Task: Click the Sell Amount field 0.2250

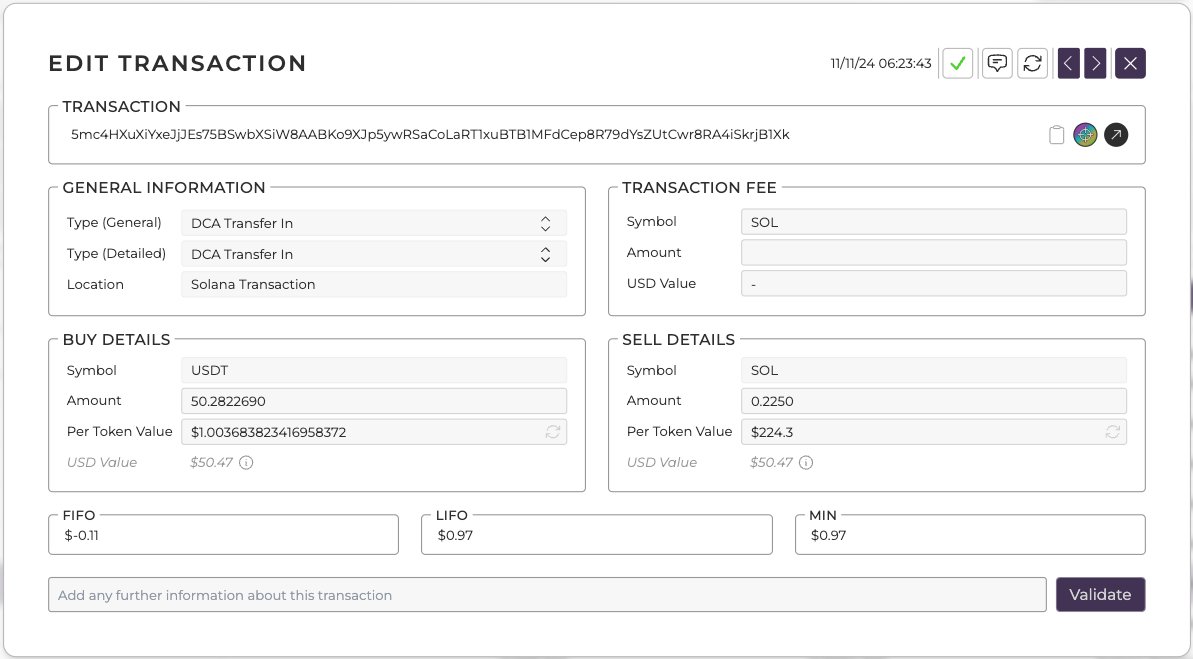Action: click(934, 401)
